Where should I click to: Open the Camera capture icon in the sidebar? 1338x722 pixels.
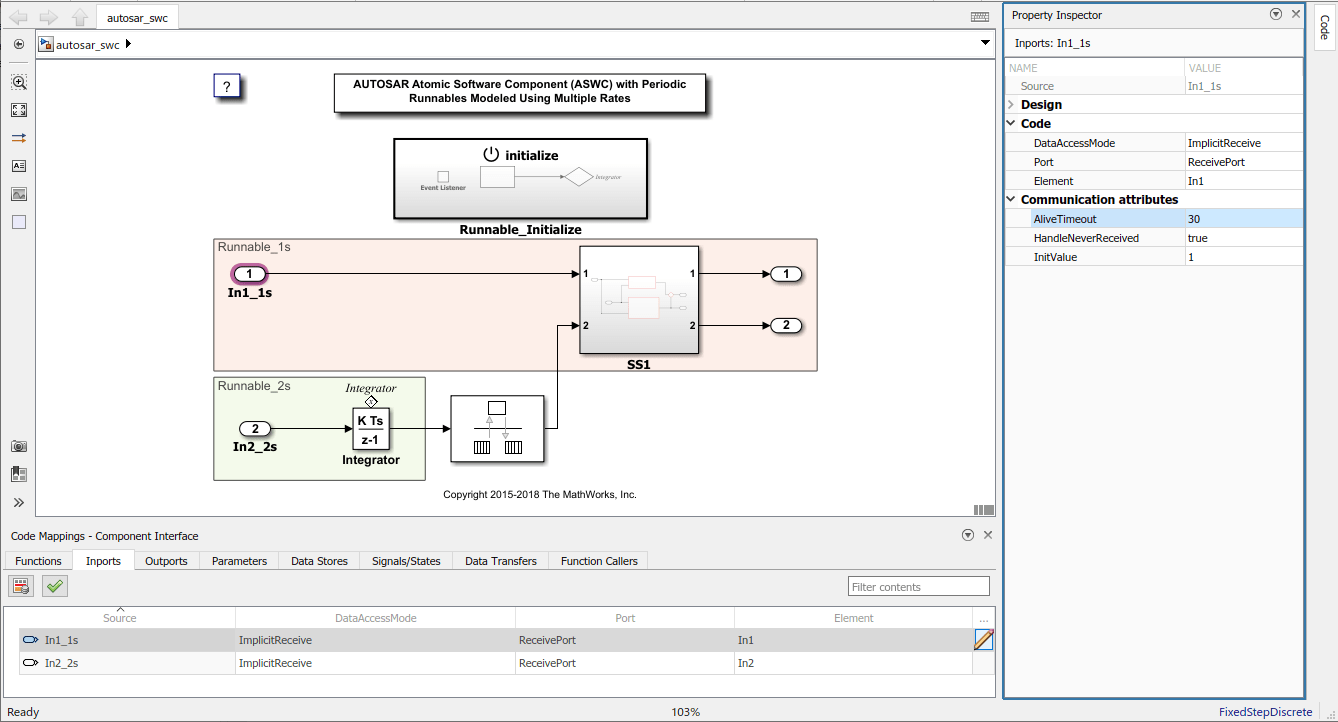18,446
